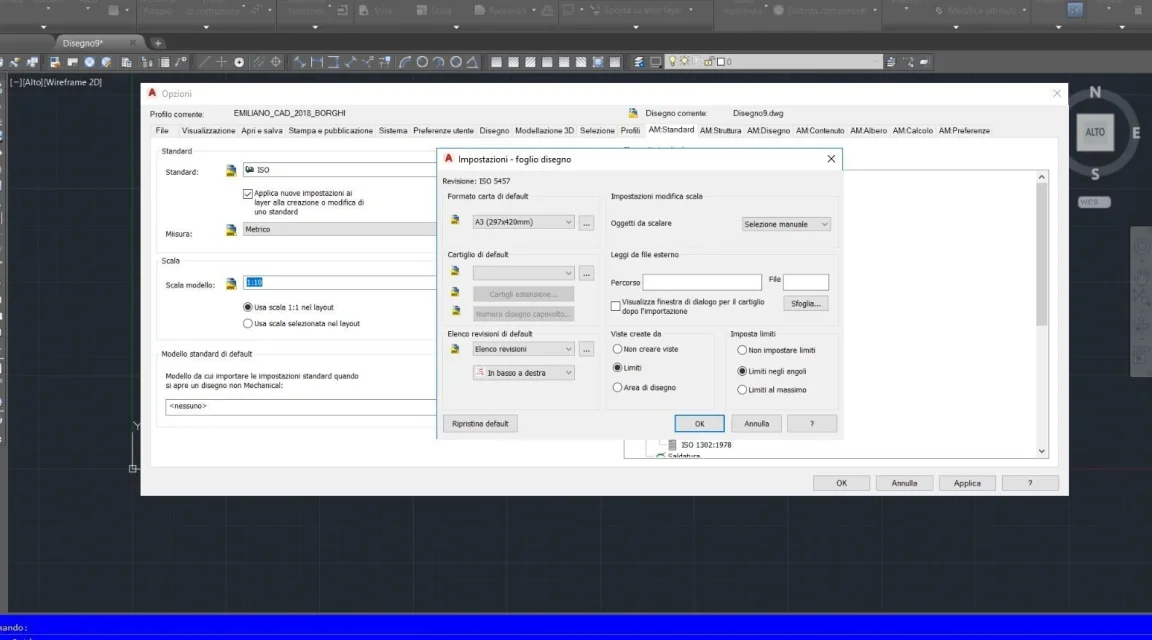Click the drawing icon beside the Standard ISO field

231,170
